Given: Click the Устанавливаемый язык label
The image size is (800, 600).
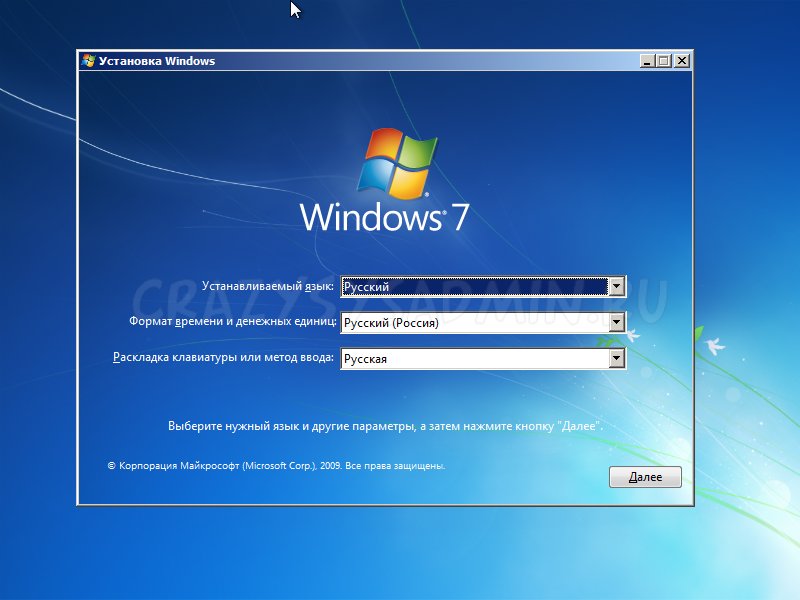Looking at the screenshot, I should point(267,286).
